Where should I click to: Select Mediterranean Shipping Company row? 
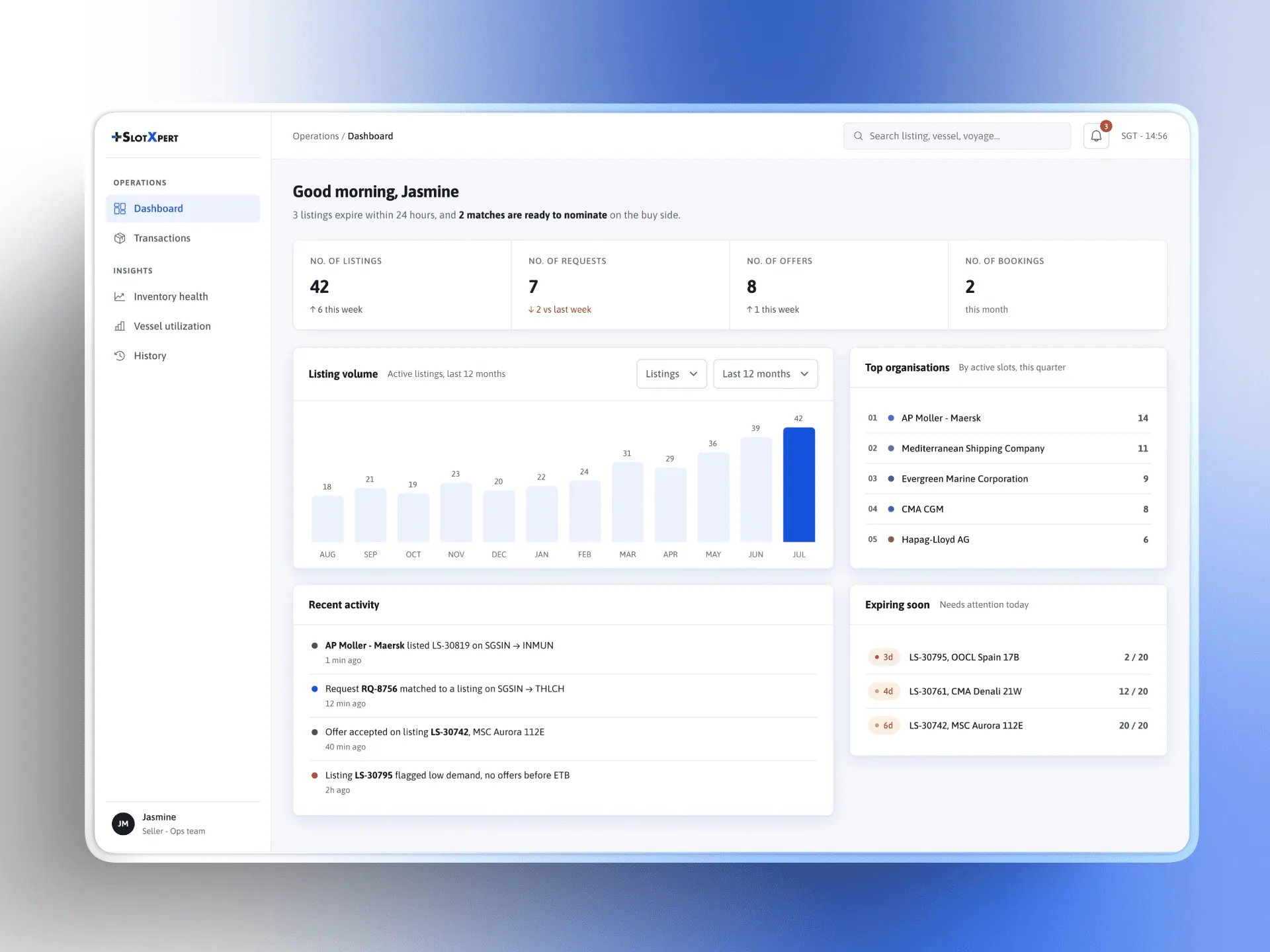(x=1008, y=448)
